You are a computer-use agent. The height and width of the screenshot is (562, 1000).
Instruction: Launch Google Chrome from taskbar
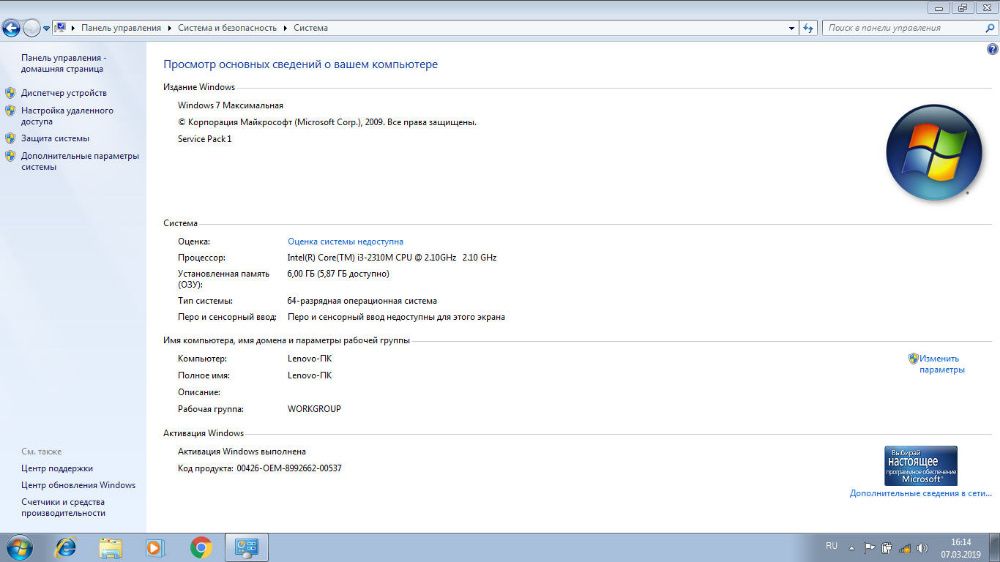tap(201, 548)
